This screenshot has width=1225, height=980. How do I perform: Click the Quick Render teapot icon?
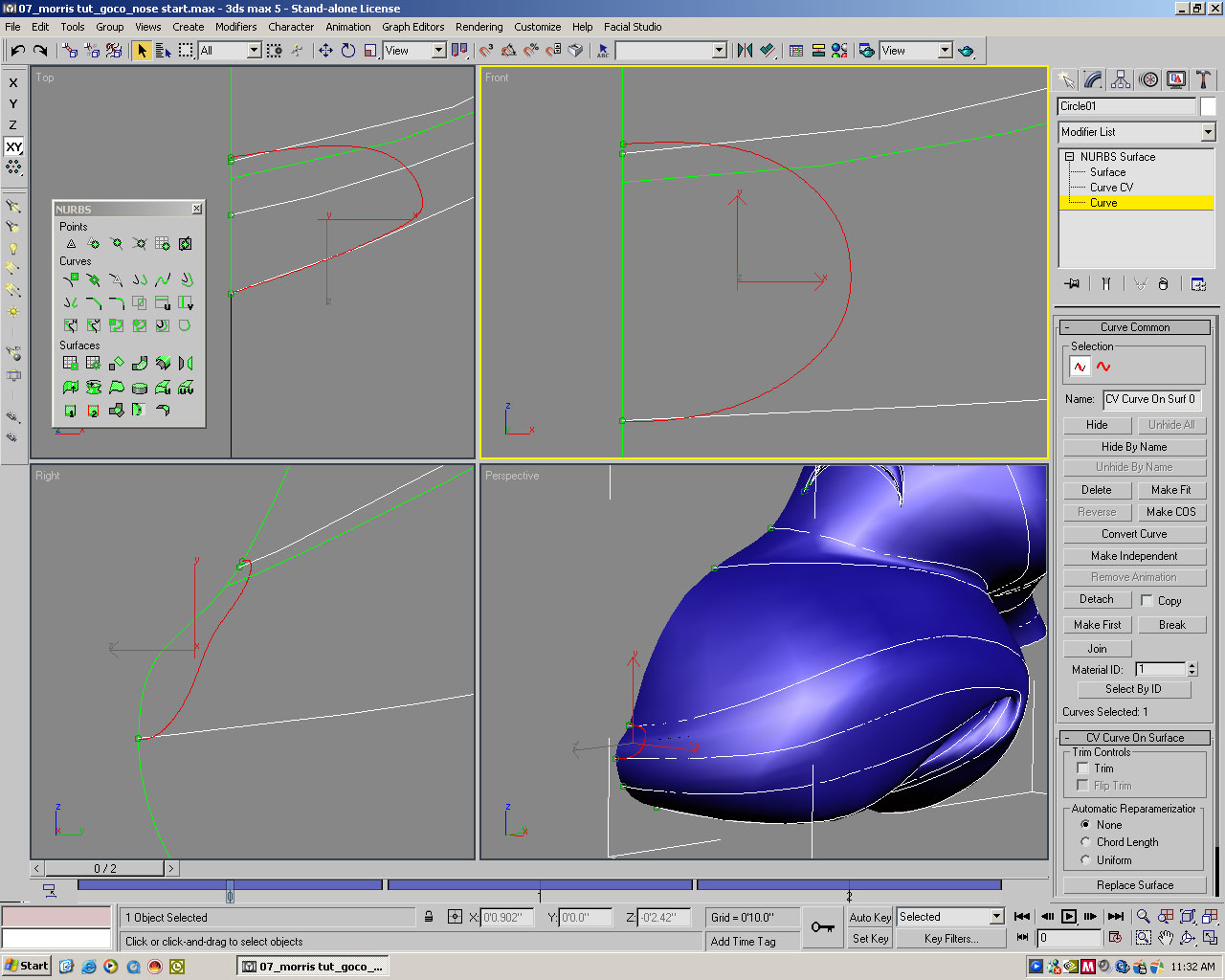point(965,51)
